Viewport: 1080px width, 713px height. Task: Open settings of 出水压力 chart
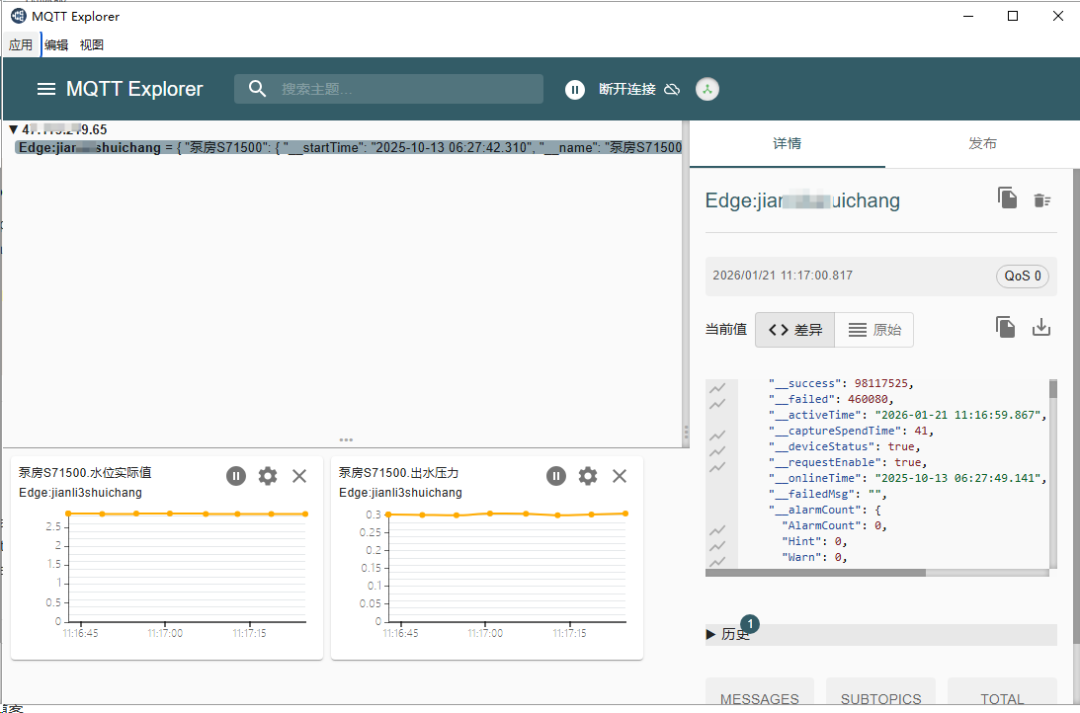tap(588, 476)
